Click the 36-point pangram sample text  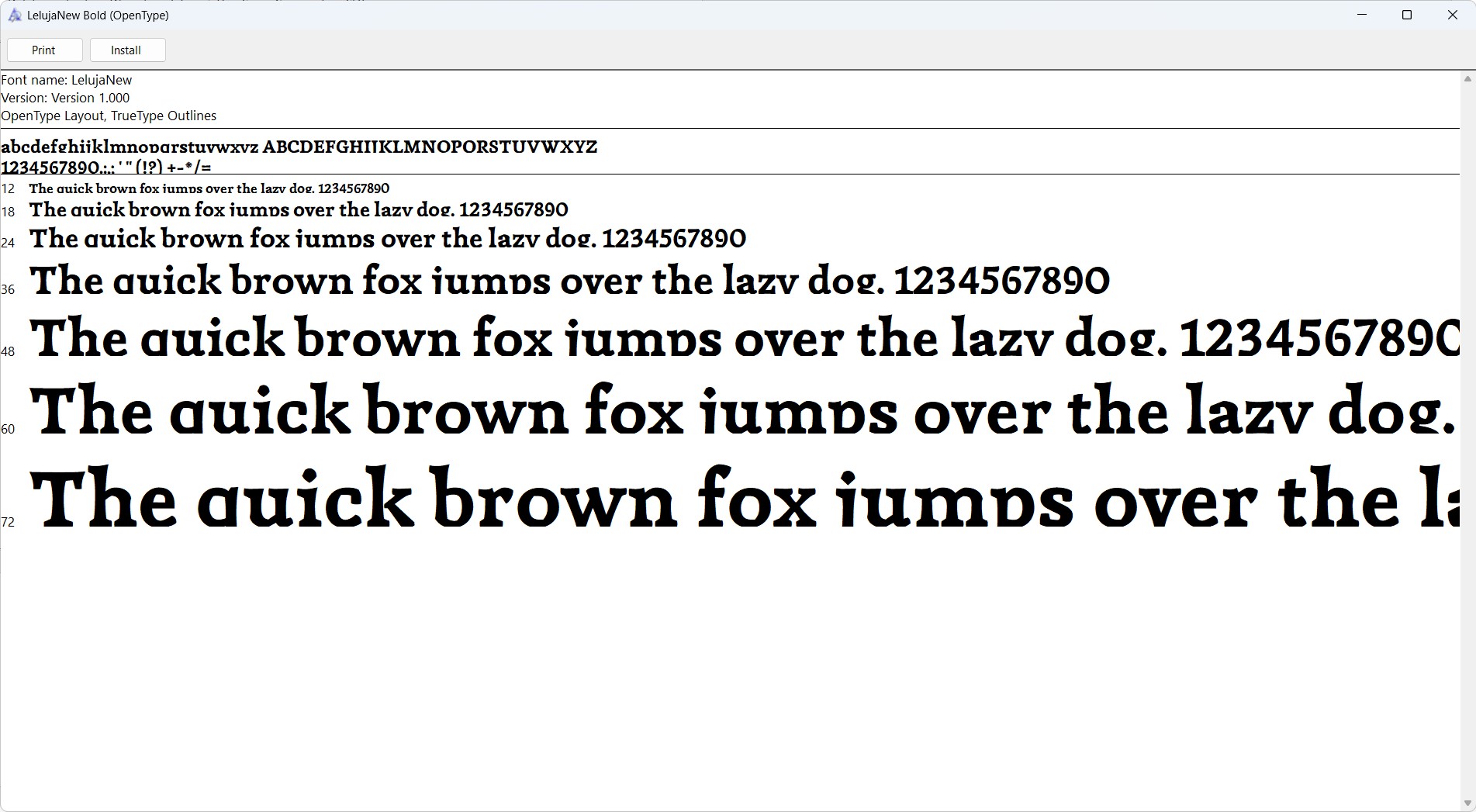coord(569,279)
